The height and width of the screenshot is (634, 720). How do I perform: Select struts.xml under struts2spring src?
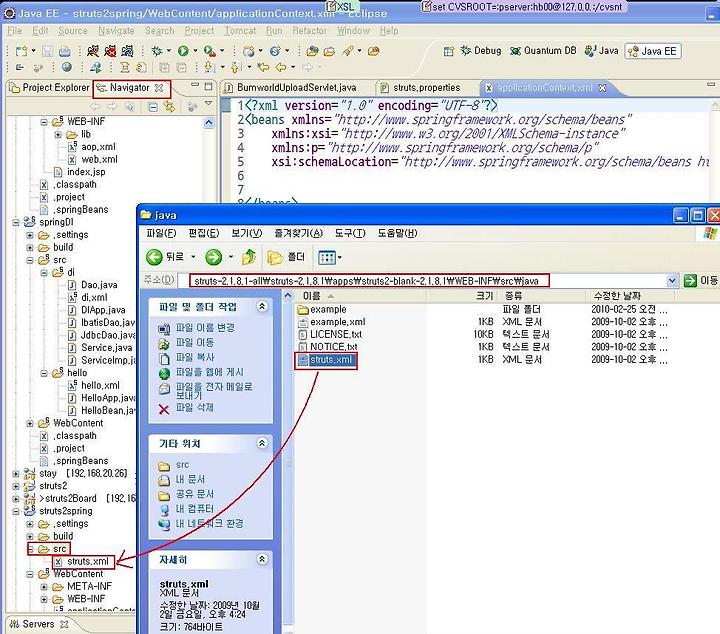click(x=88, y=561)
